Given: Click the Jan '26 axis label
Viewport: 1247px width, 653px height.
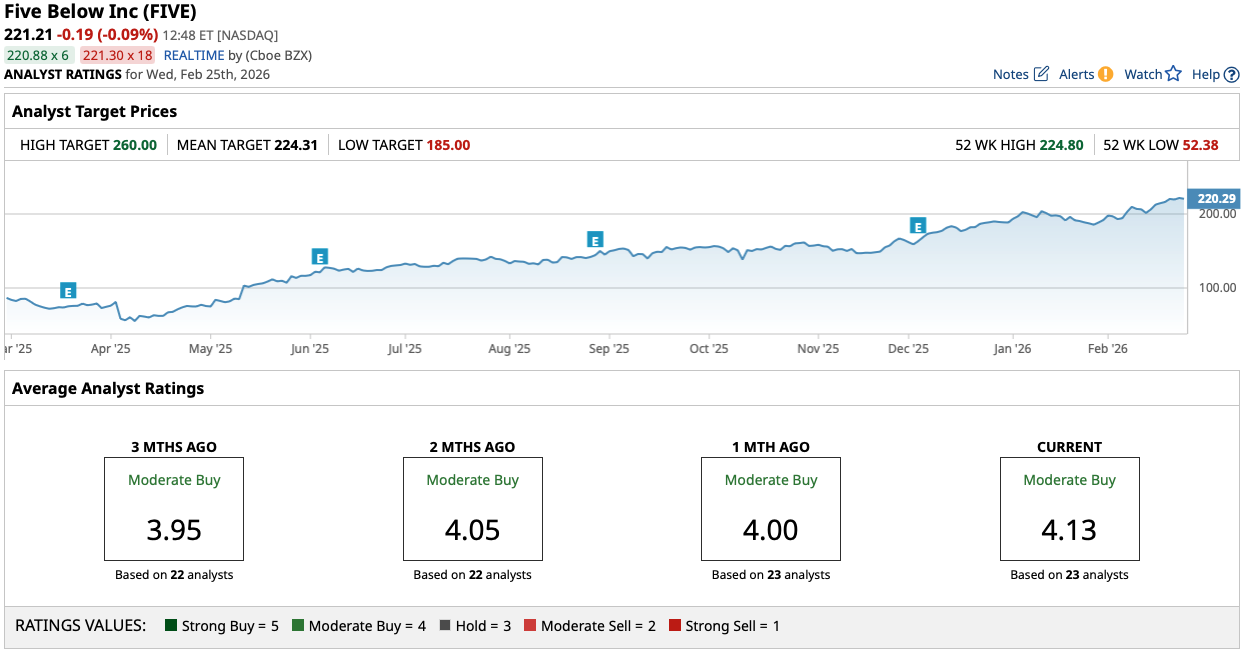Looking at the screenshot, I should (1012, 349).
